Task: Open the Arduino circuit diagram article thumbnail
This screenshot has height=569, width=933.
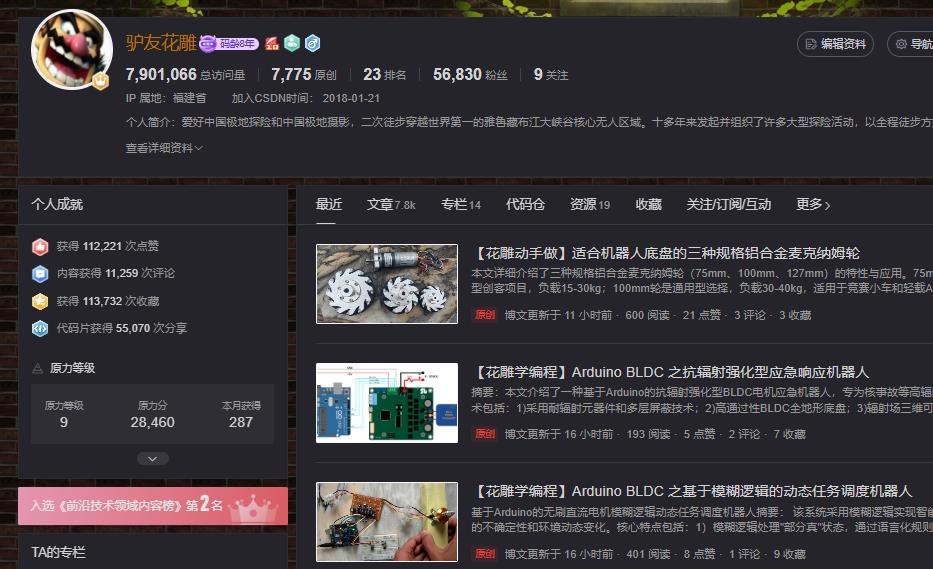Action: [387, 403]
